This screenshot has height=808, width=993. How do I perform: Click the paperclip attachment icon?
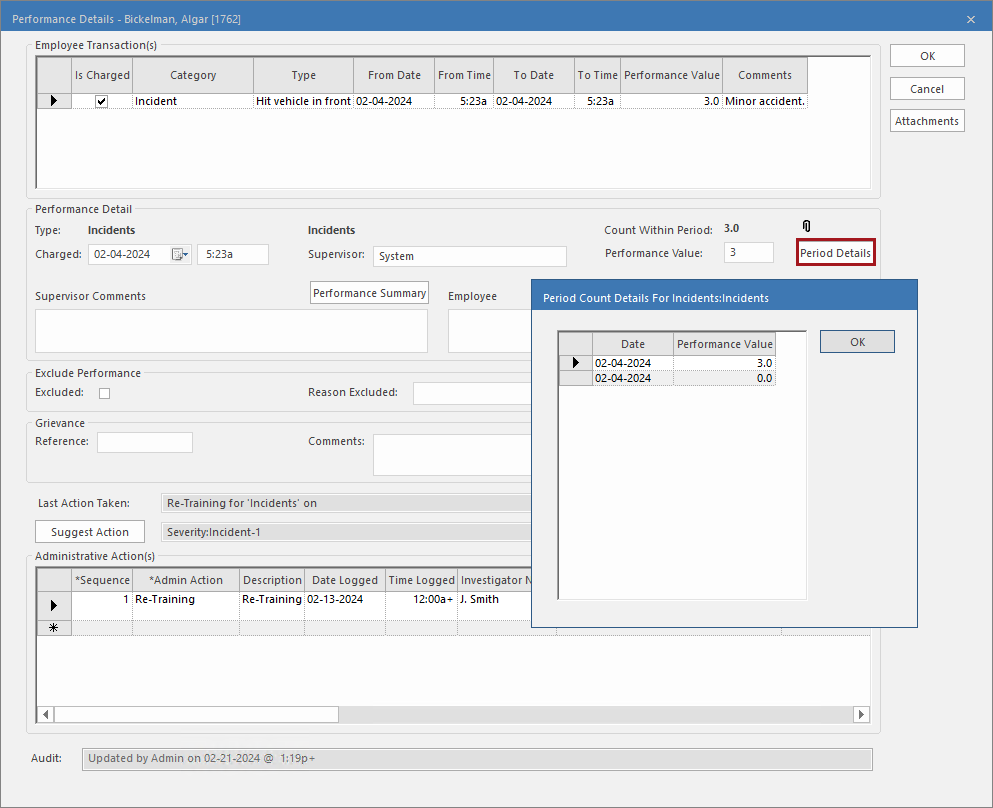(x=806, y=228)
